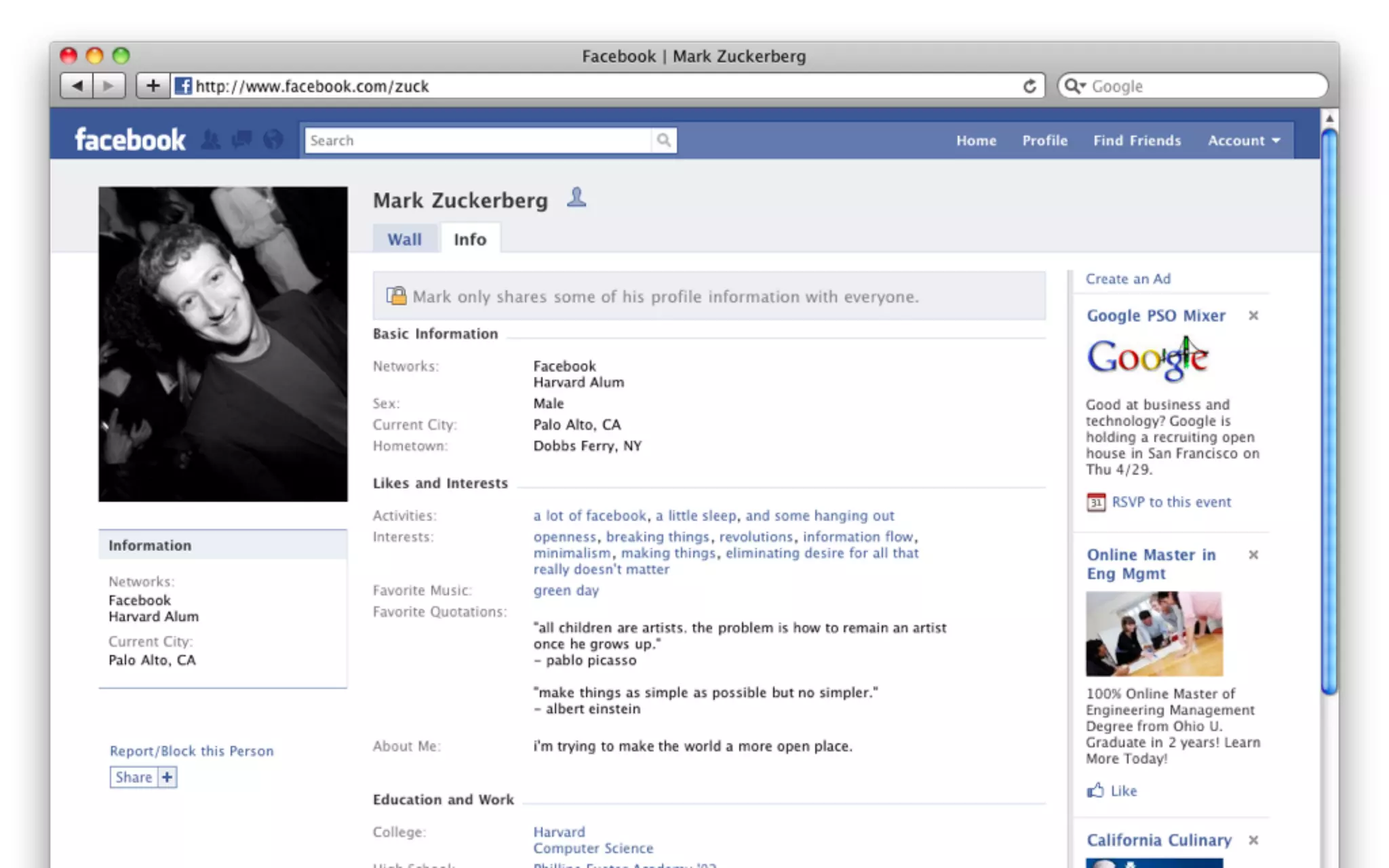Click the 'minimalism' interest link
1389x868 pixels.
coord(572,553)
